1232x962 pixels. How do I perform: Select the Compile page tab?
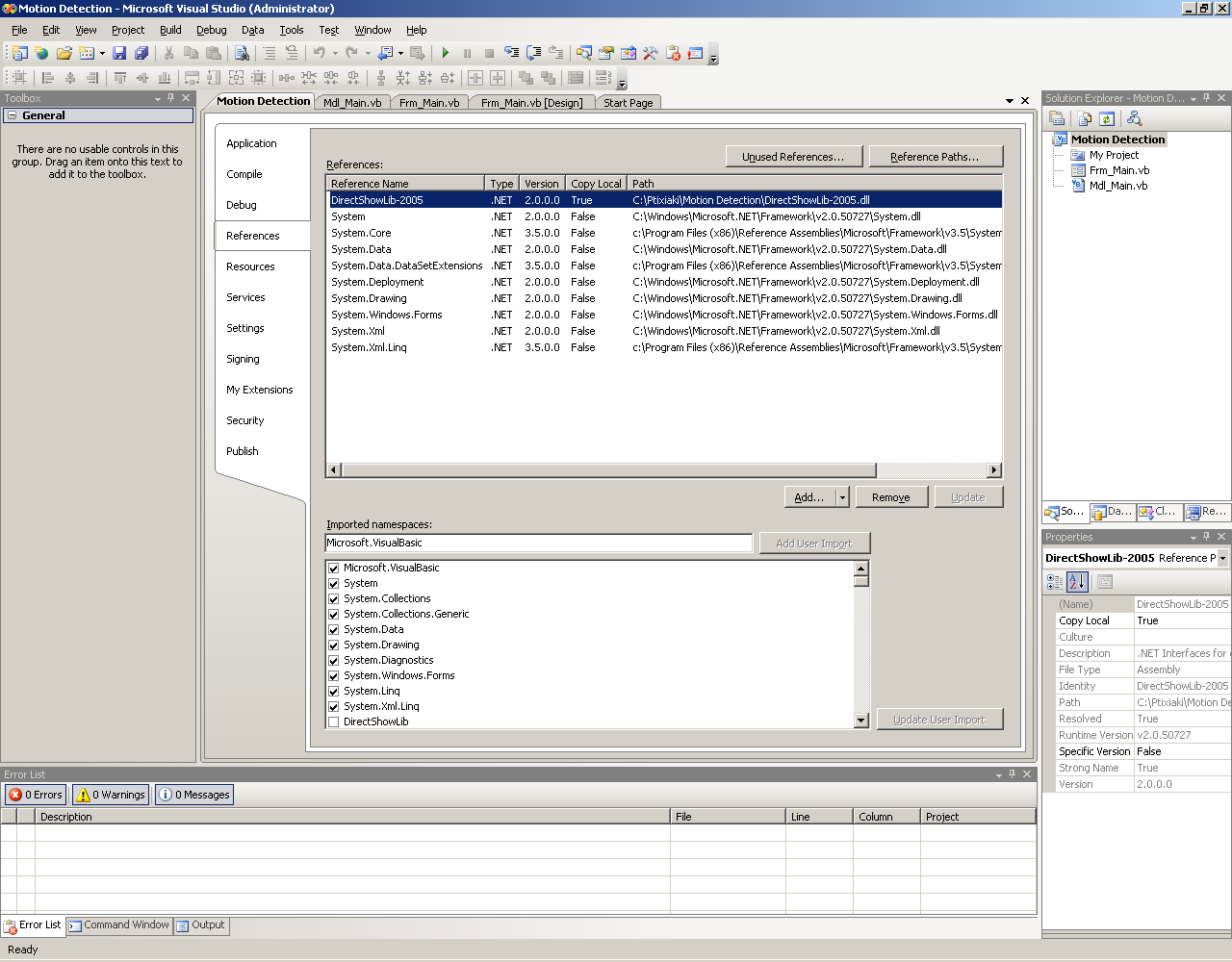tap(244, 174)
